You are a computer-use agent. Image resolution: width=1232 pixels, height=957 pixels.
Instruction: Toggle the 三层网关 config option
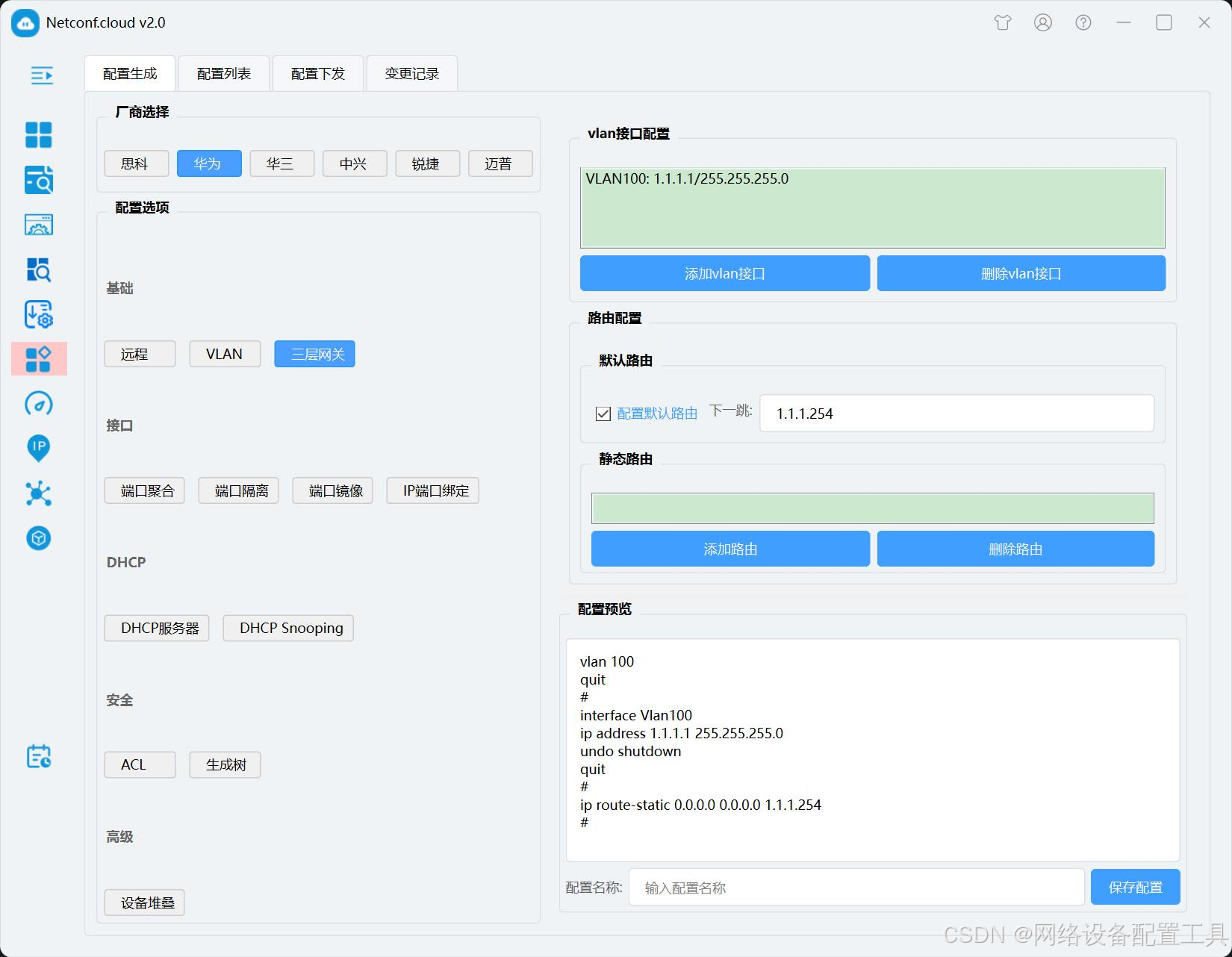pos(314,354)
